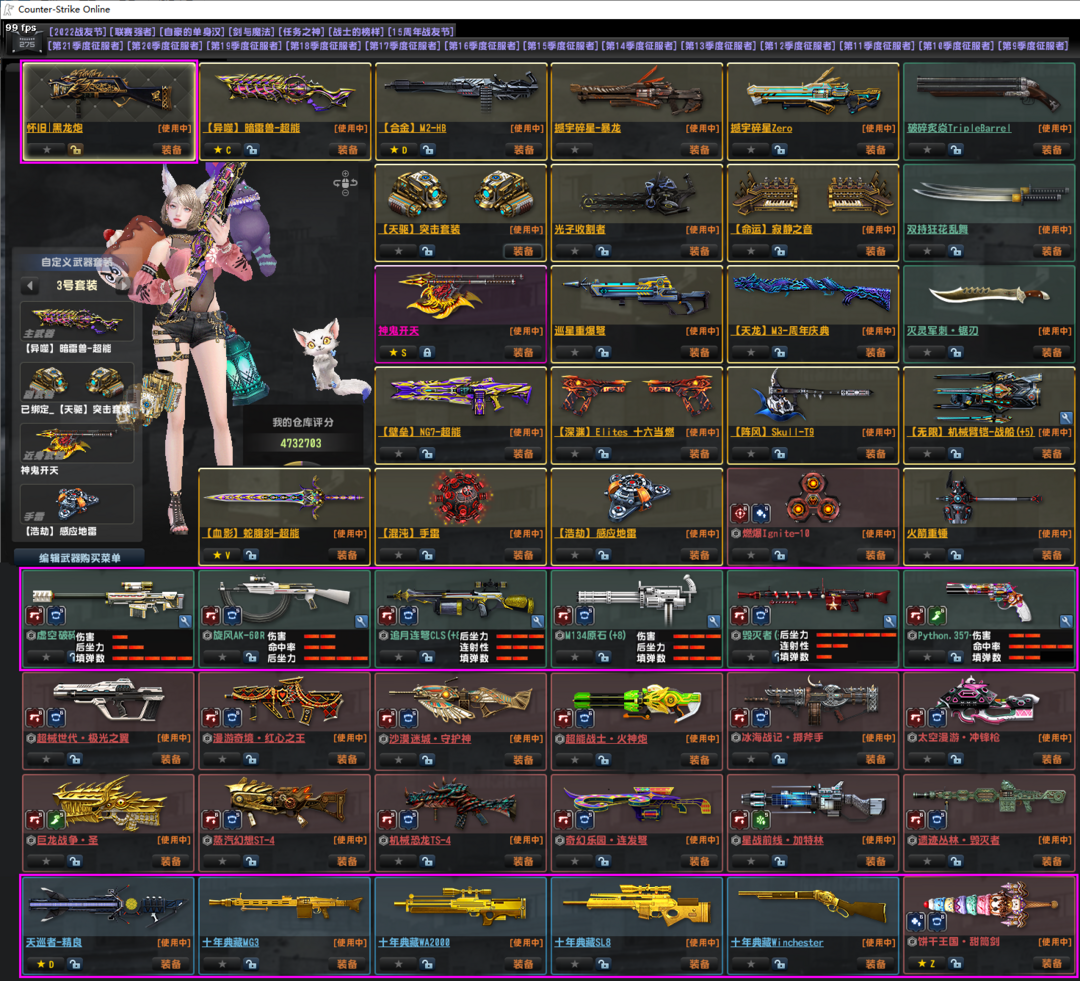Click 装备 on 十年典藏Winchester card
The image size is (1080, 981).
875,964
